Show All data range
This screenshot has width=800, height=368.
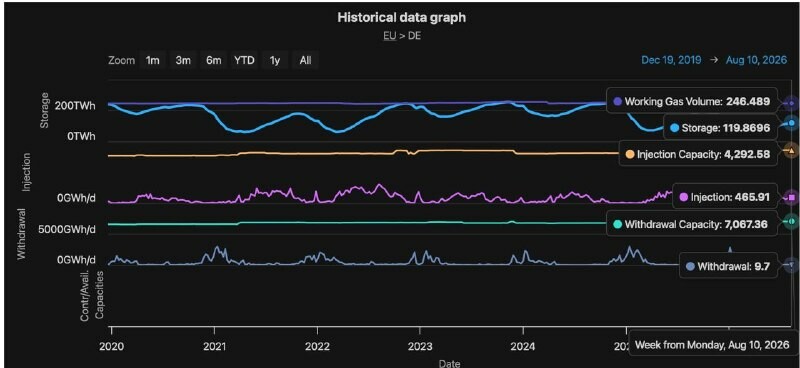306,60
